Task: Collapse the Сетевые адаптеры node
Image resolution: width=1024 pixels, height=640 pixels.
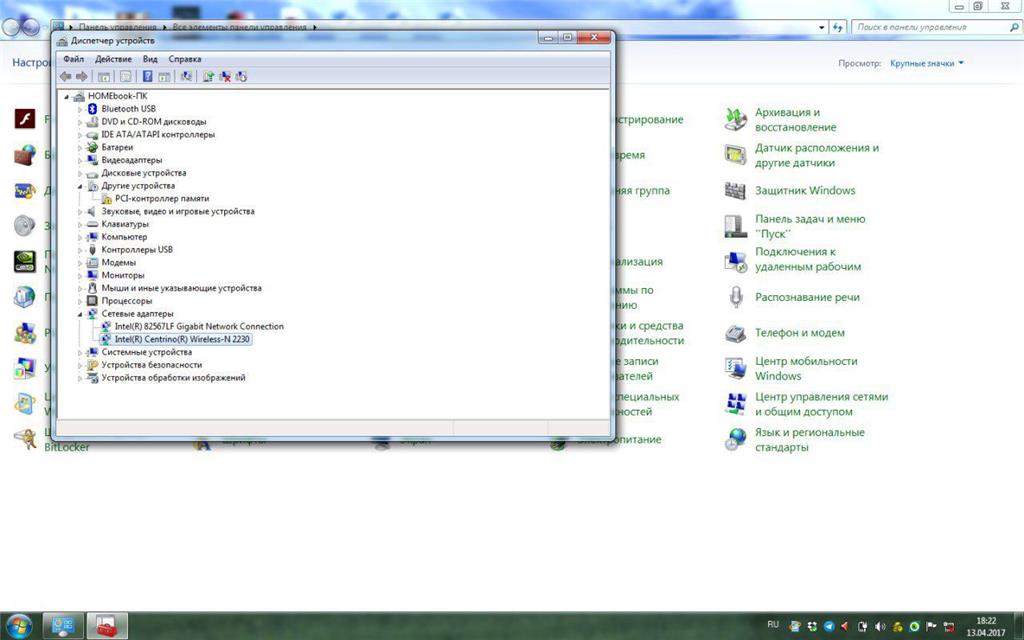Action: tap(80, 314)
